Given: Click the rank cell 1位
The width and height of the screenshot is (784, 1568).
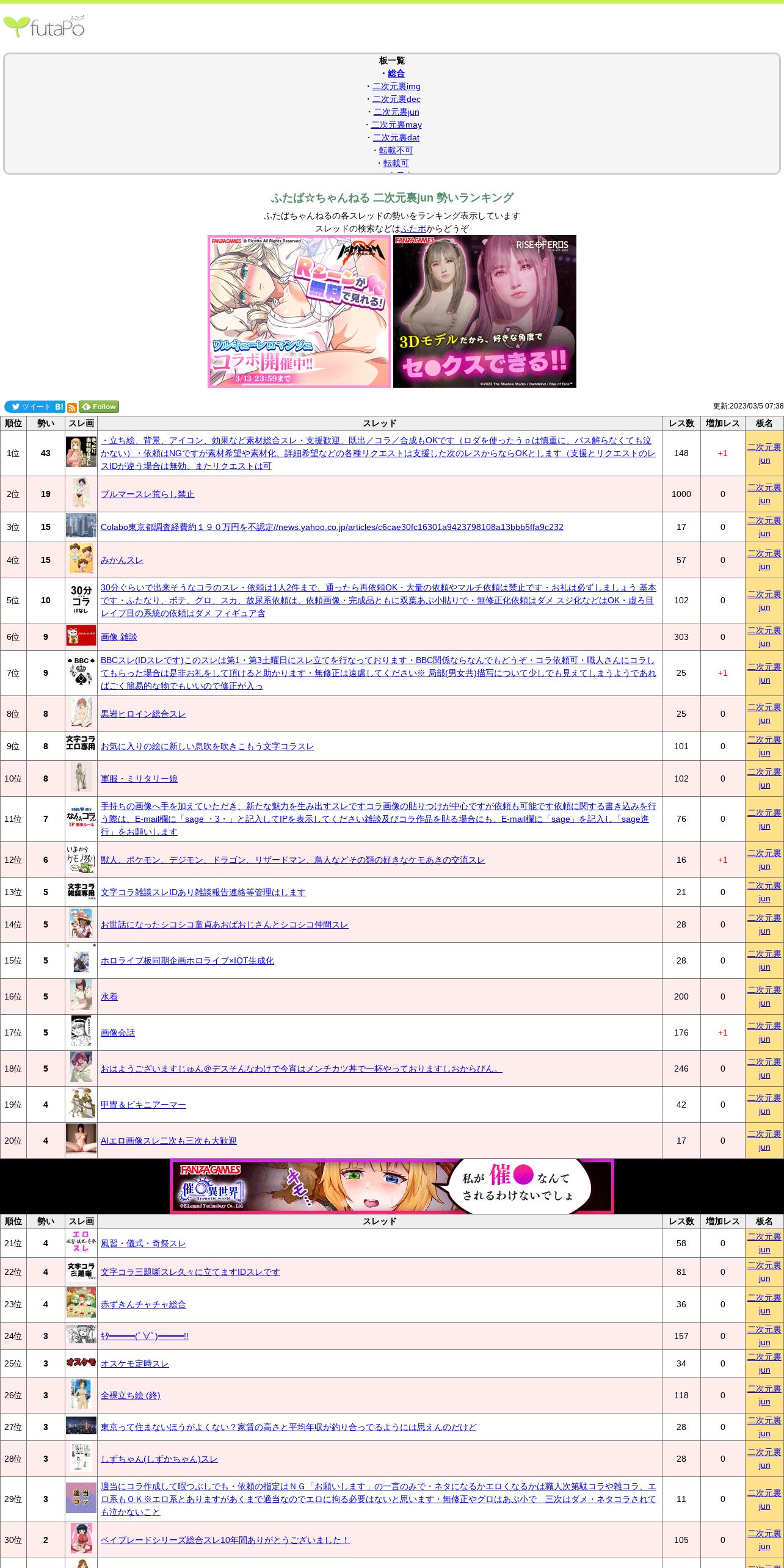Looking at the screenshot, I should coord(13,453).
